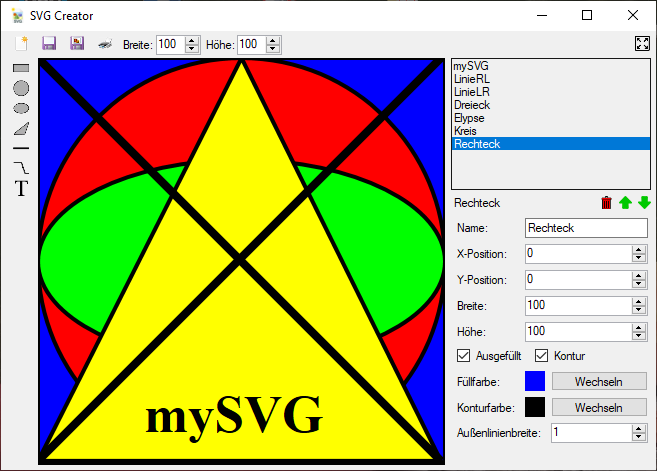The image size is (657, 471).
Task: Select Dreieck in the element list
Action: coord(472,105)
